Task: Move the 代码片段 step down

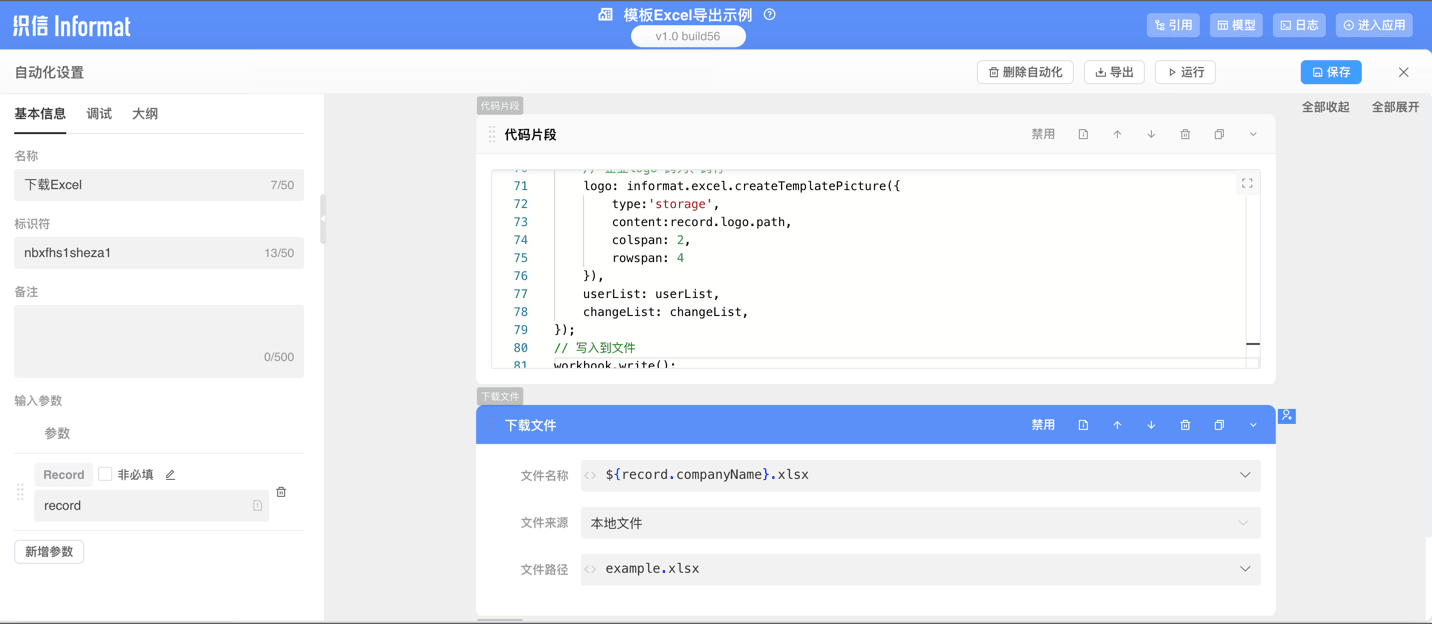Action: click(1151, 135)
